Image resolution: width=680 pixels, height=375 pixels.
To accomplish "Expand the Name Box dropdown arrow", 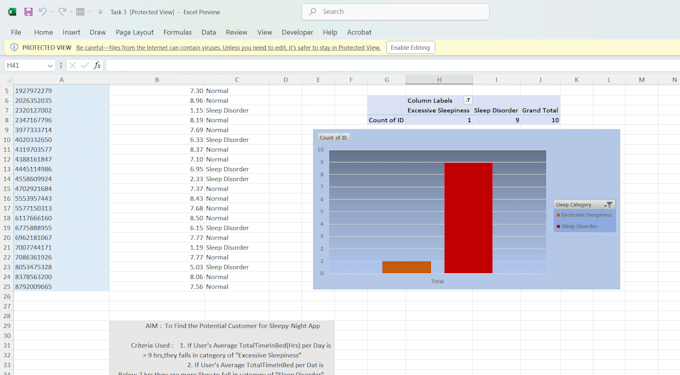I will click(50, 65).
